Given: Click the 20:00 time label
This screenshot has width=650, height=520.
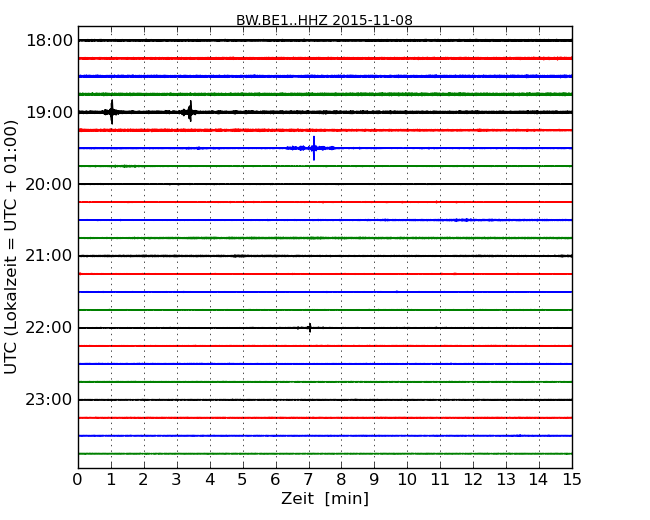Looking at the screenshot, I should point(49,184).
